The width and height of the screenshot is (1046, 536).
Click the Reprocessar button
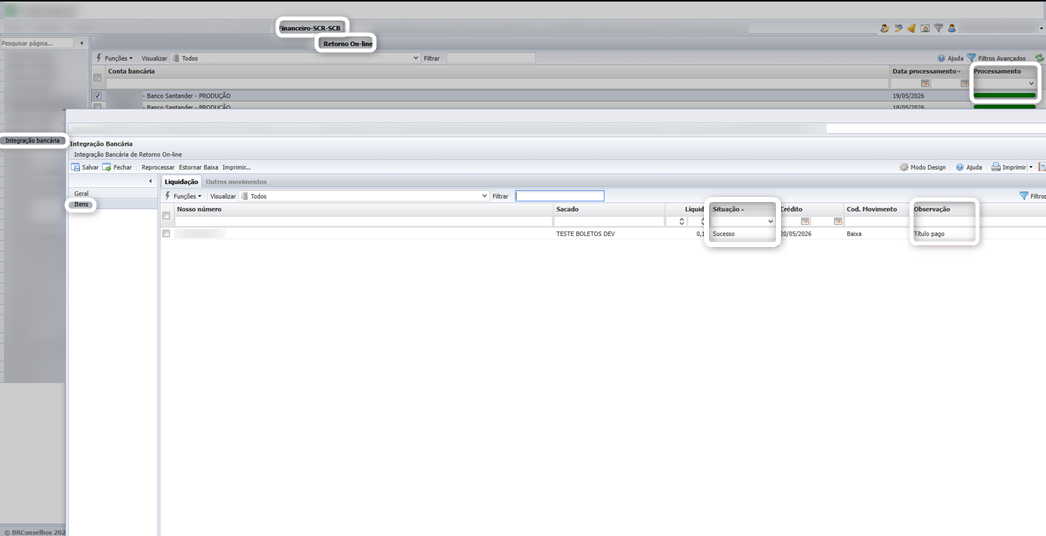[x=158, y=168]
